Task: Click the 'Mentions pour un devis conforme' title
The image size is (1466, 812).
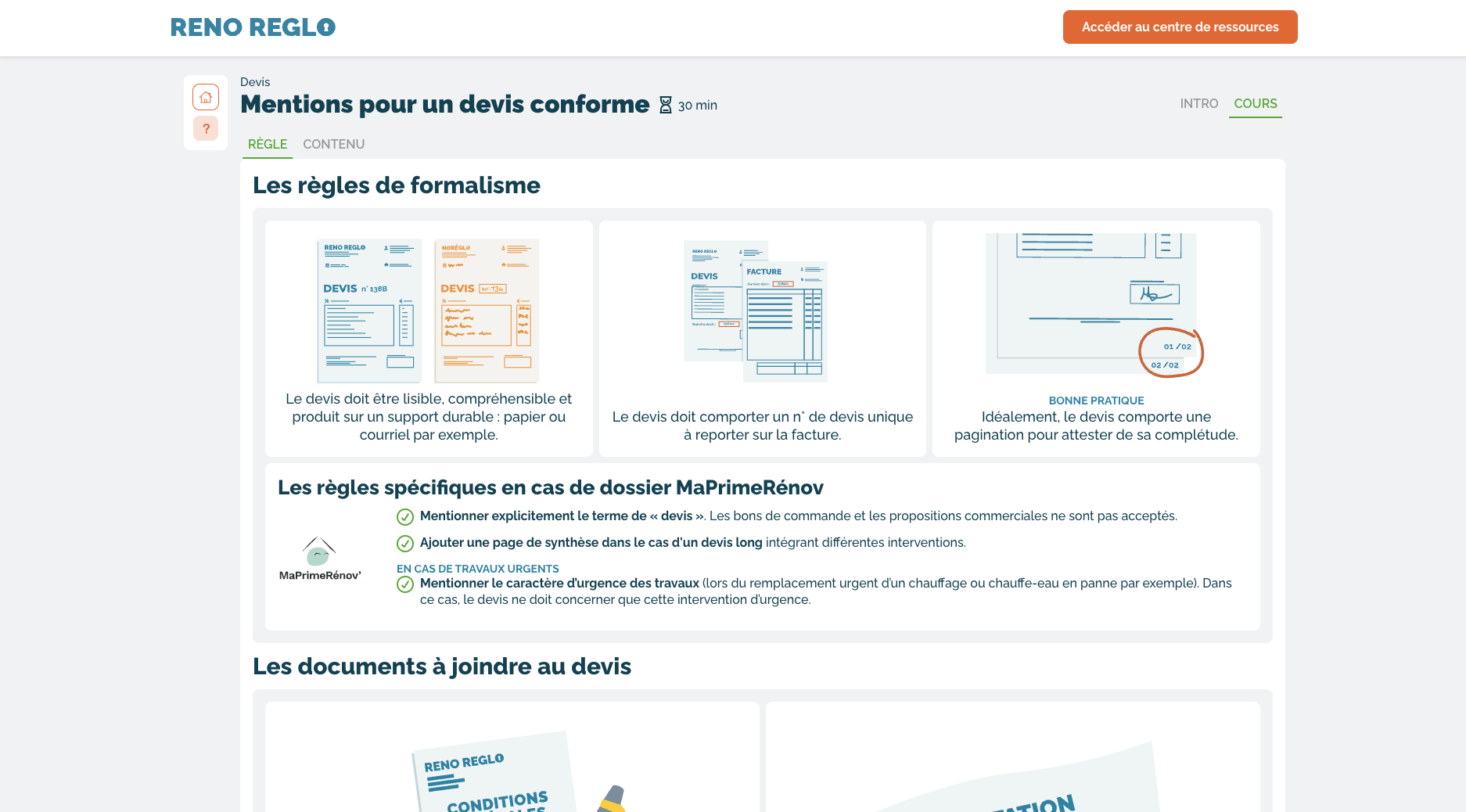Action: coord(444,104)
